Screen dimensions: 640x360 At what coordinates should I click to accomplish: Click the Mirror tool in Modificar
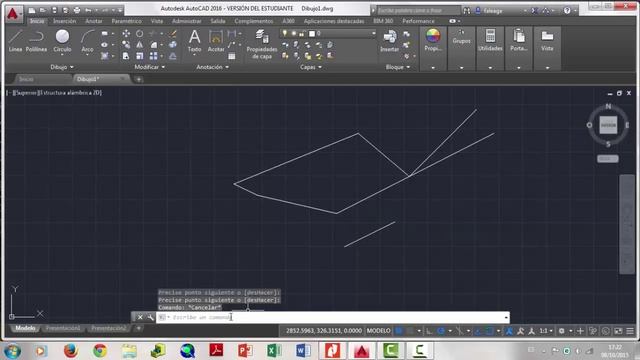pos(140,45)
